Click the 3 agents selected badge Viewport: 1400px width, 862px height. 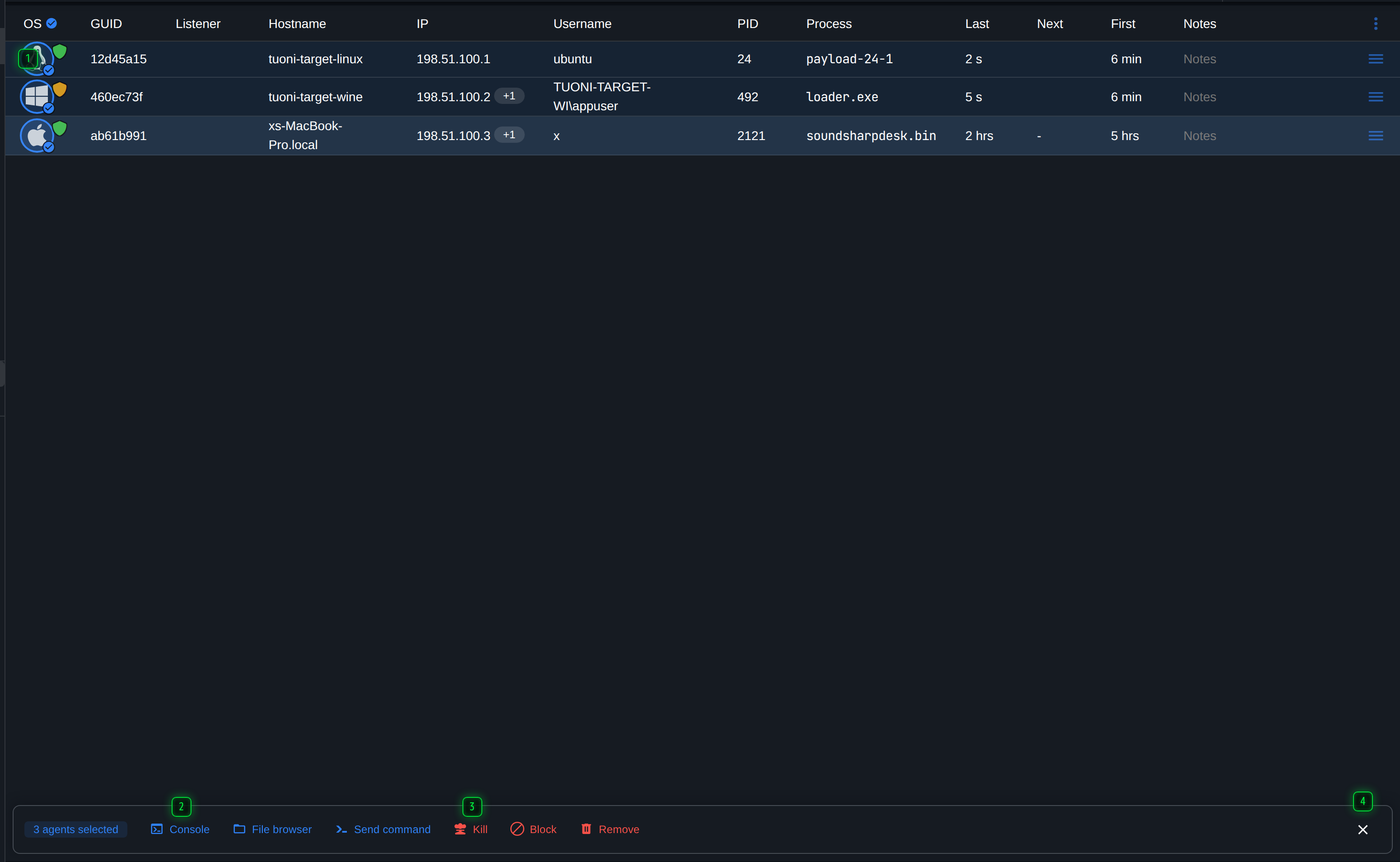[76, 829]
